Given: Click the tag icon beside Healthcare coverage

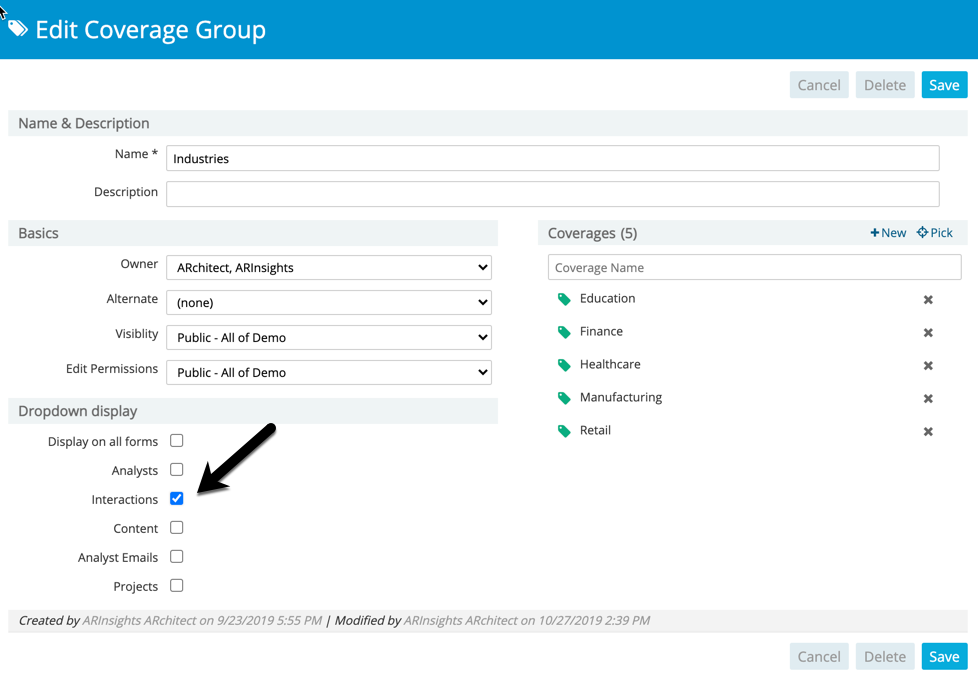Looking at the screenshot, I should click(x=564, y=365).
